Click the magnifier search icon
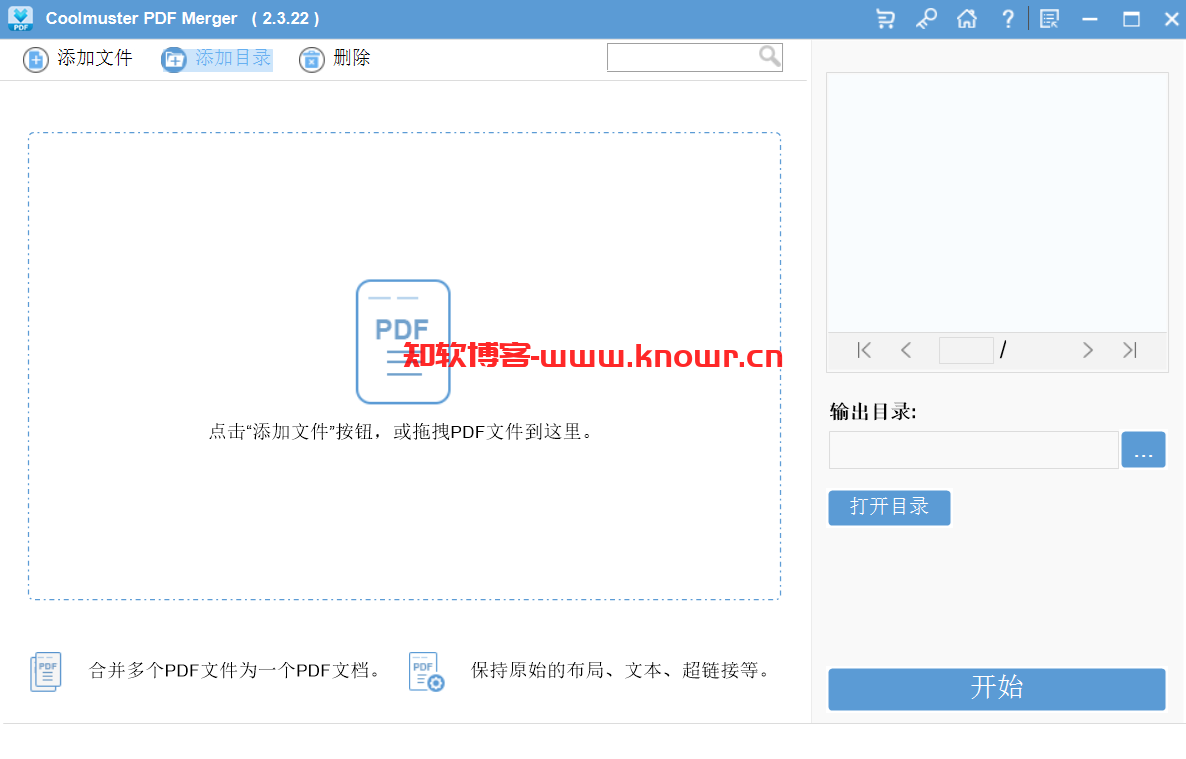The width and height of the screenshot is (1186, 759). pos(769,56)
